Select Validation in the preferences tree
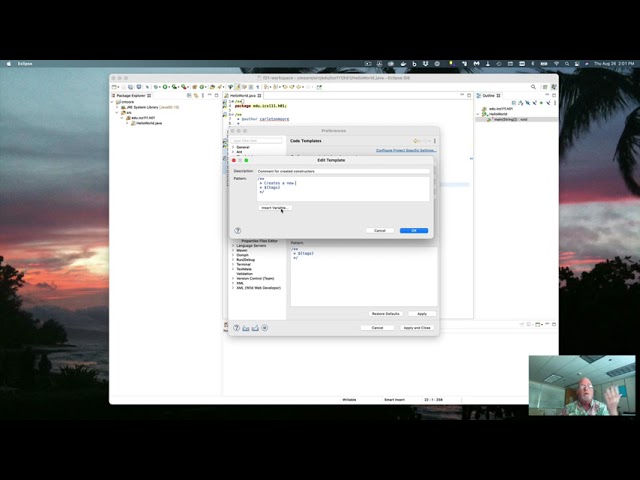 click(x=244, y=274)
